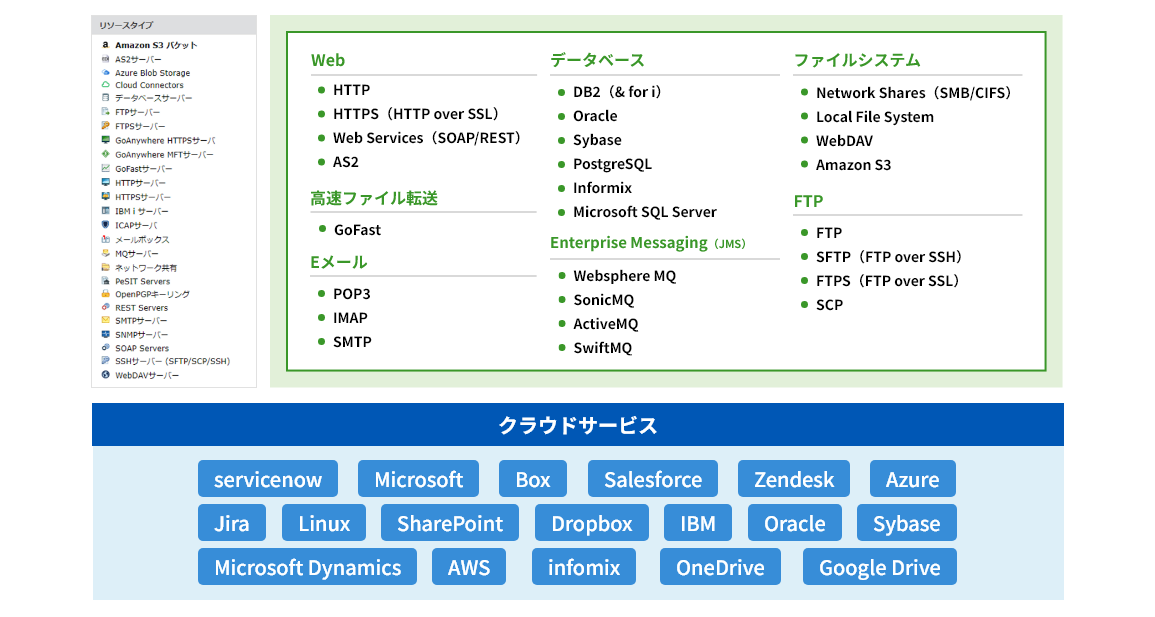Click the Oracle cloud service button
This screenshot has height=617, width=1155.
point(794,523)
